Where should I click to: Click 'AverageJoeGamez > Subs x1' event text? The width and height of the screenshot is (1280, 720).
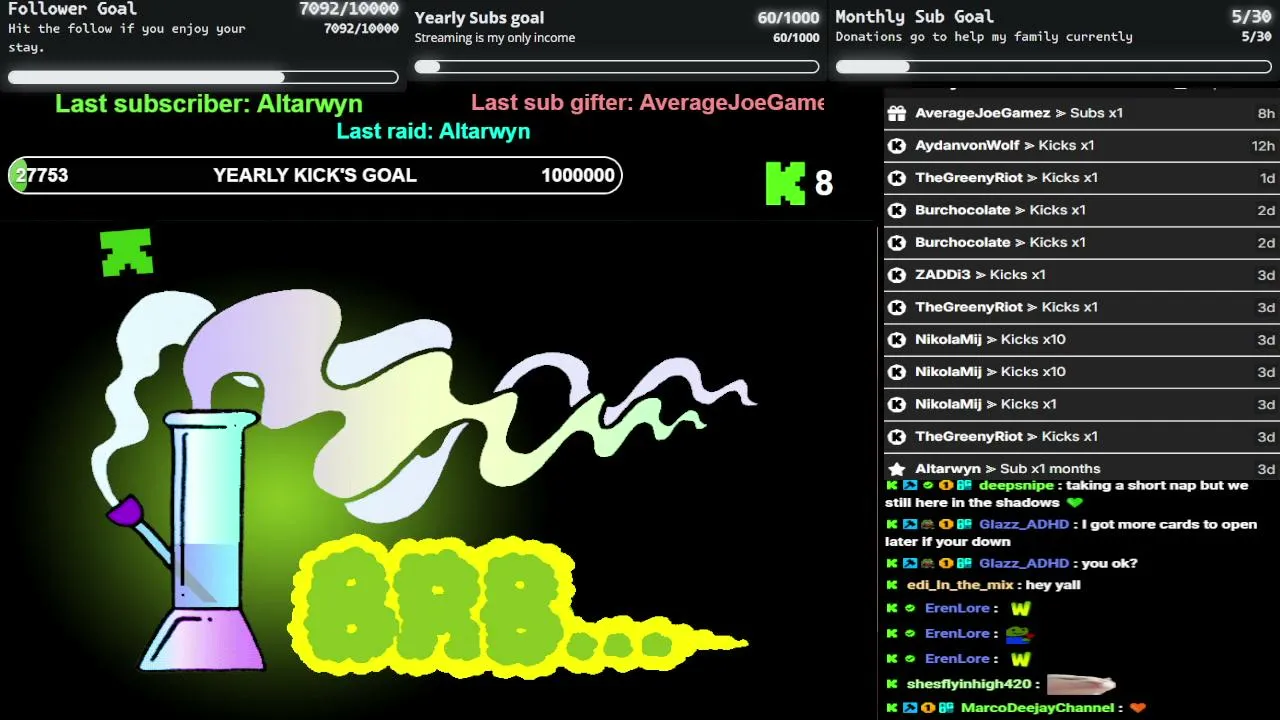click(1019, 113)
